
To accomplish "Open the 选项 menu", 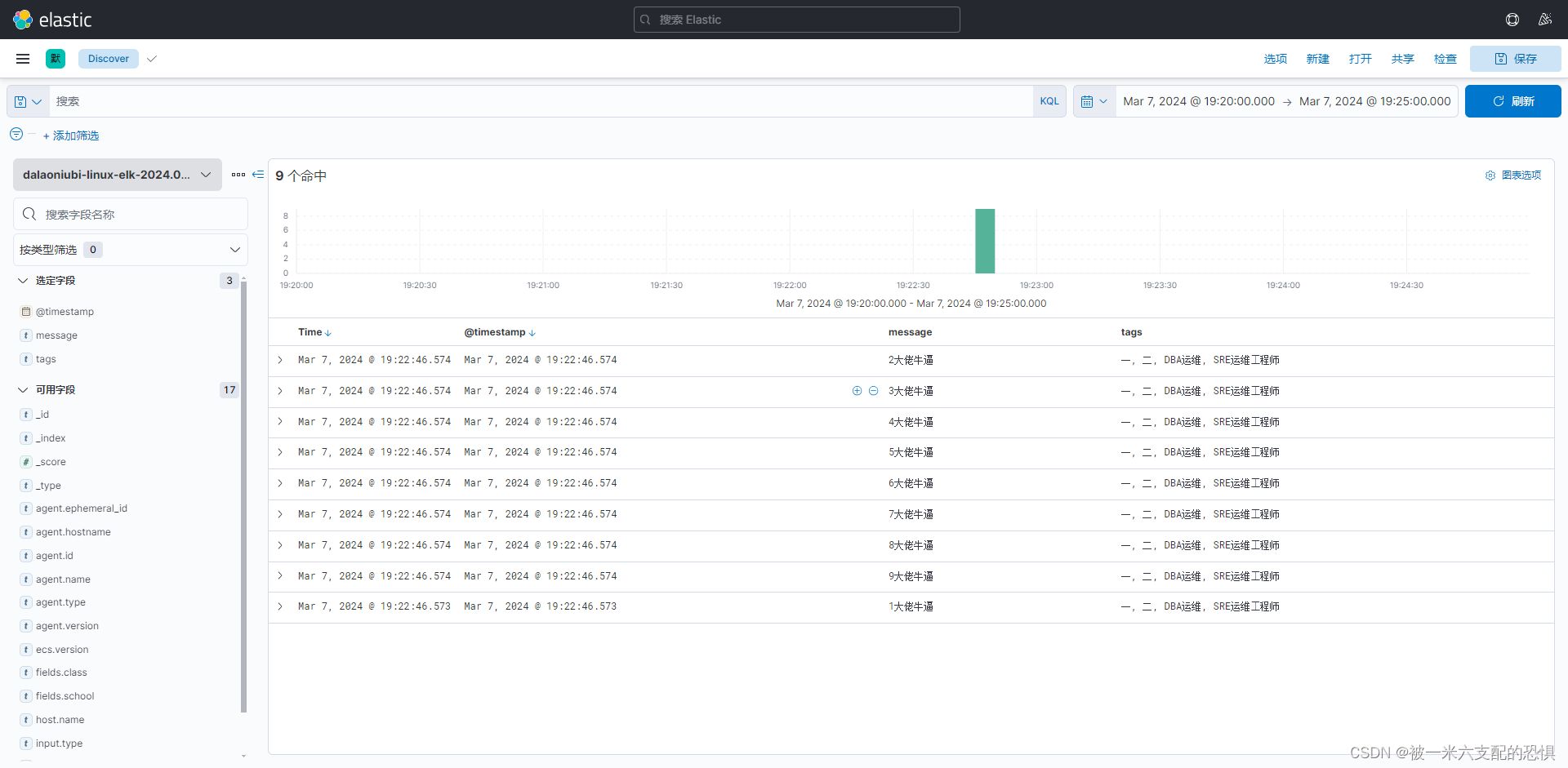I will pos(1275,59).
